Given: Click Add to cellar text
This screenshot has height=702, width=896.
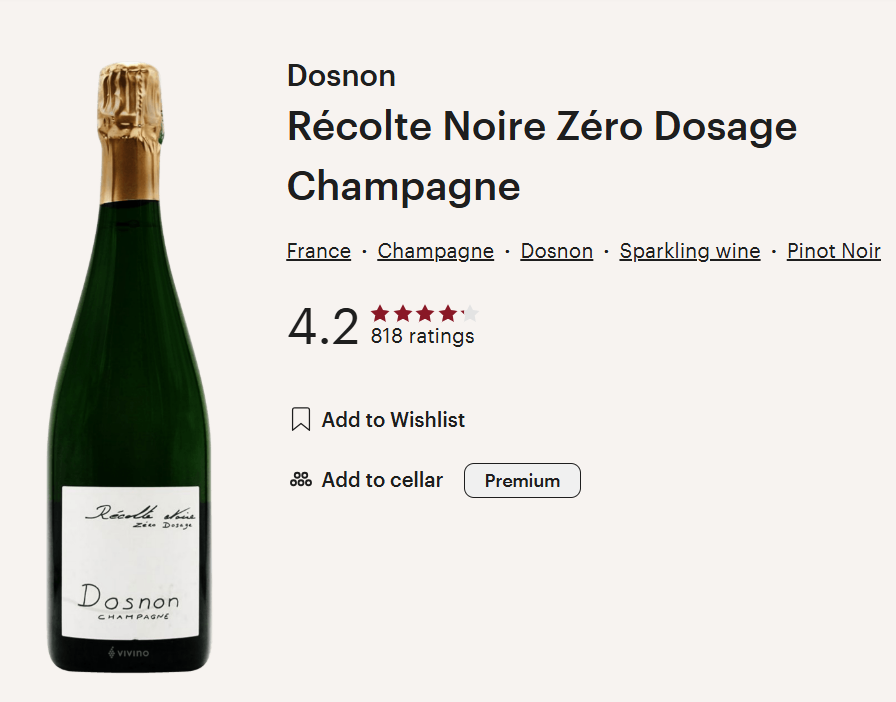Looking at the screenshot, I should 382,480.
